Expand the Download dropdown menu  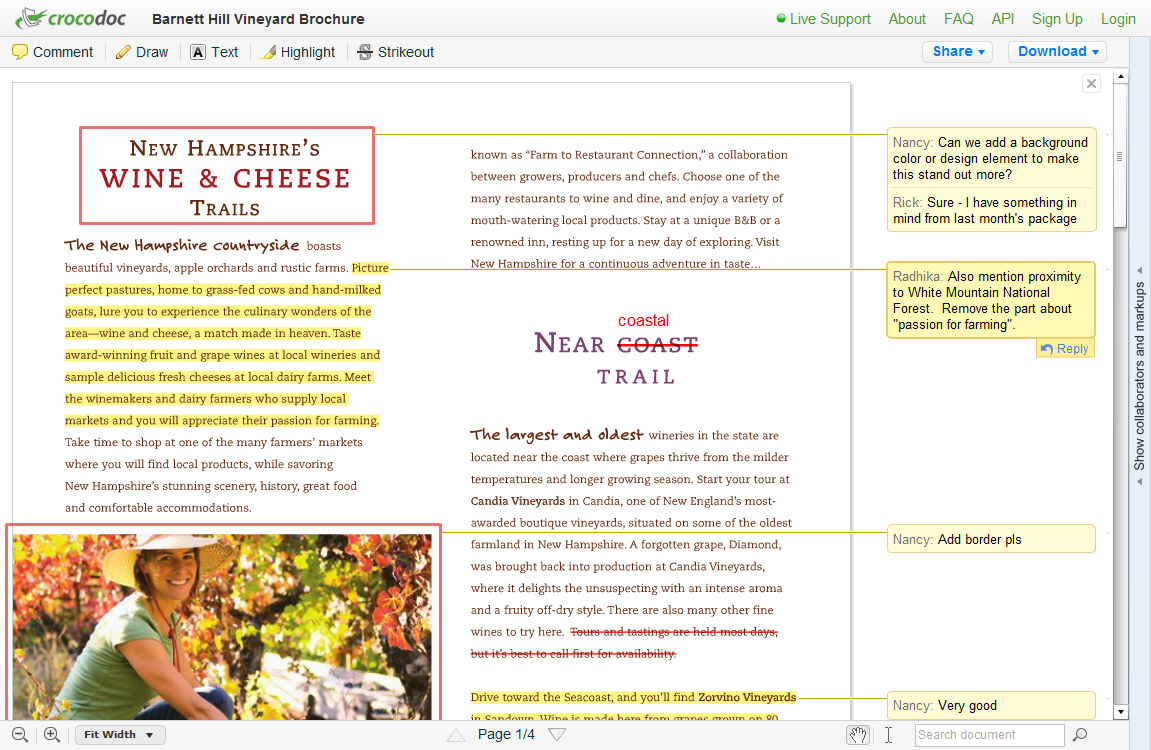click(x=1058, y=51)
